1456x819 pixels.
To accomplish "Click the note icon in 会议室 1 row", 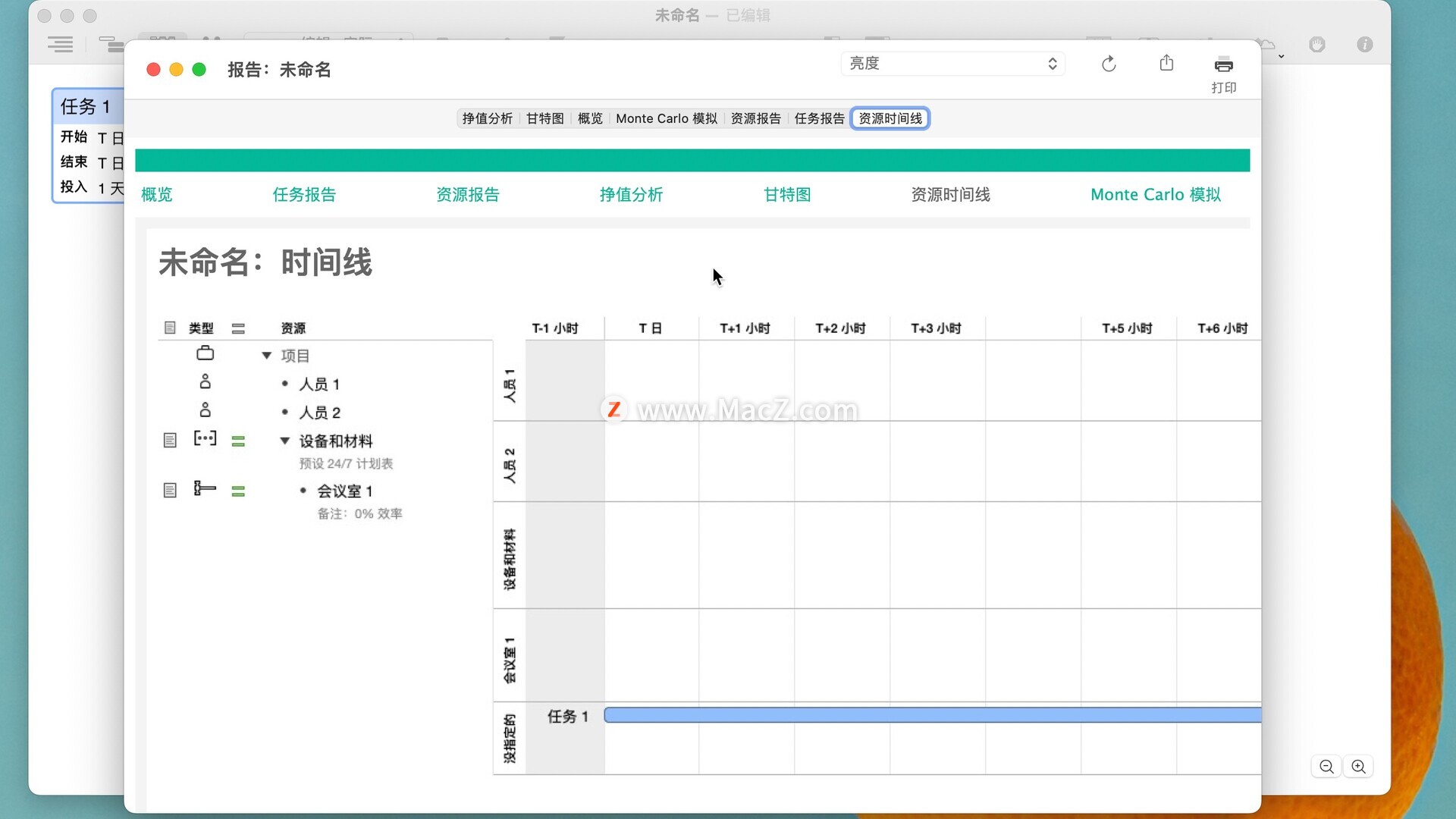I will click(170, 491).
